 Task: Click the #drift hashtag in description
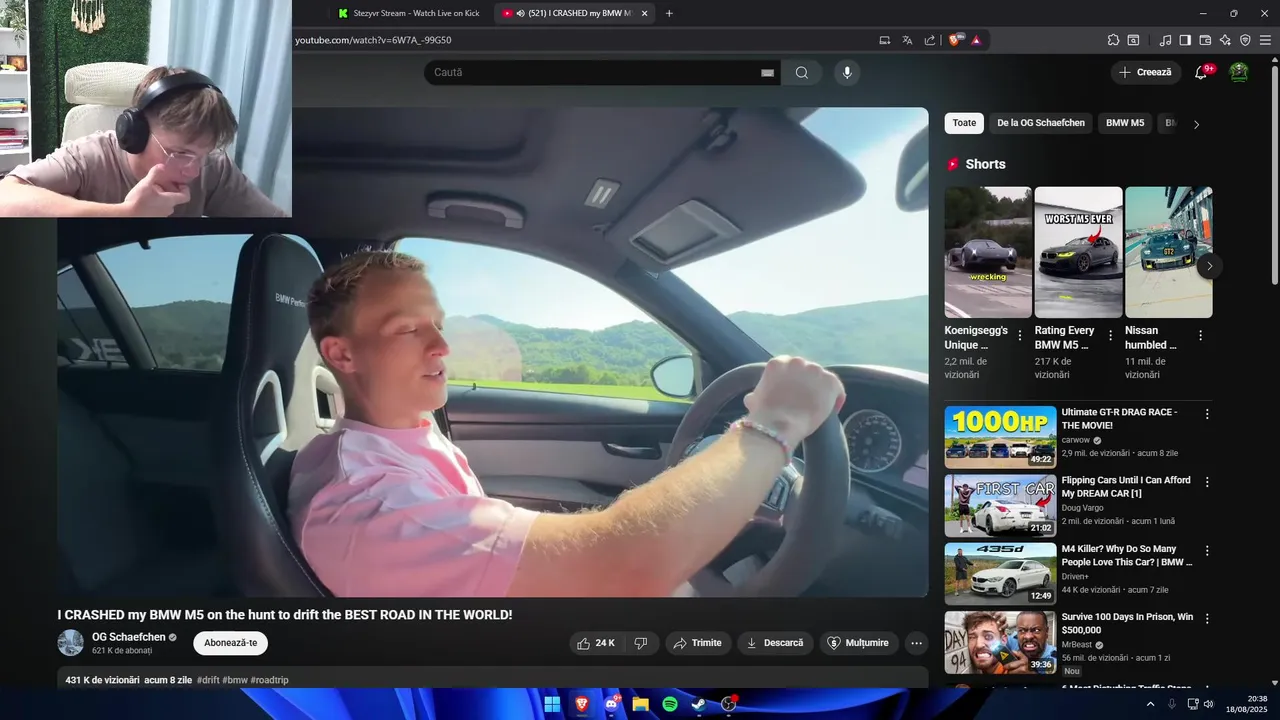point(208,680)
